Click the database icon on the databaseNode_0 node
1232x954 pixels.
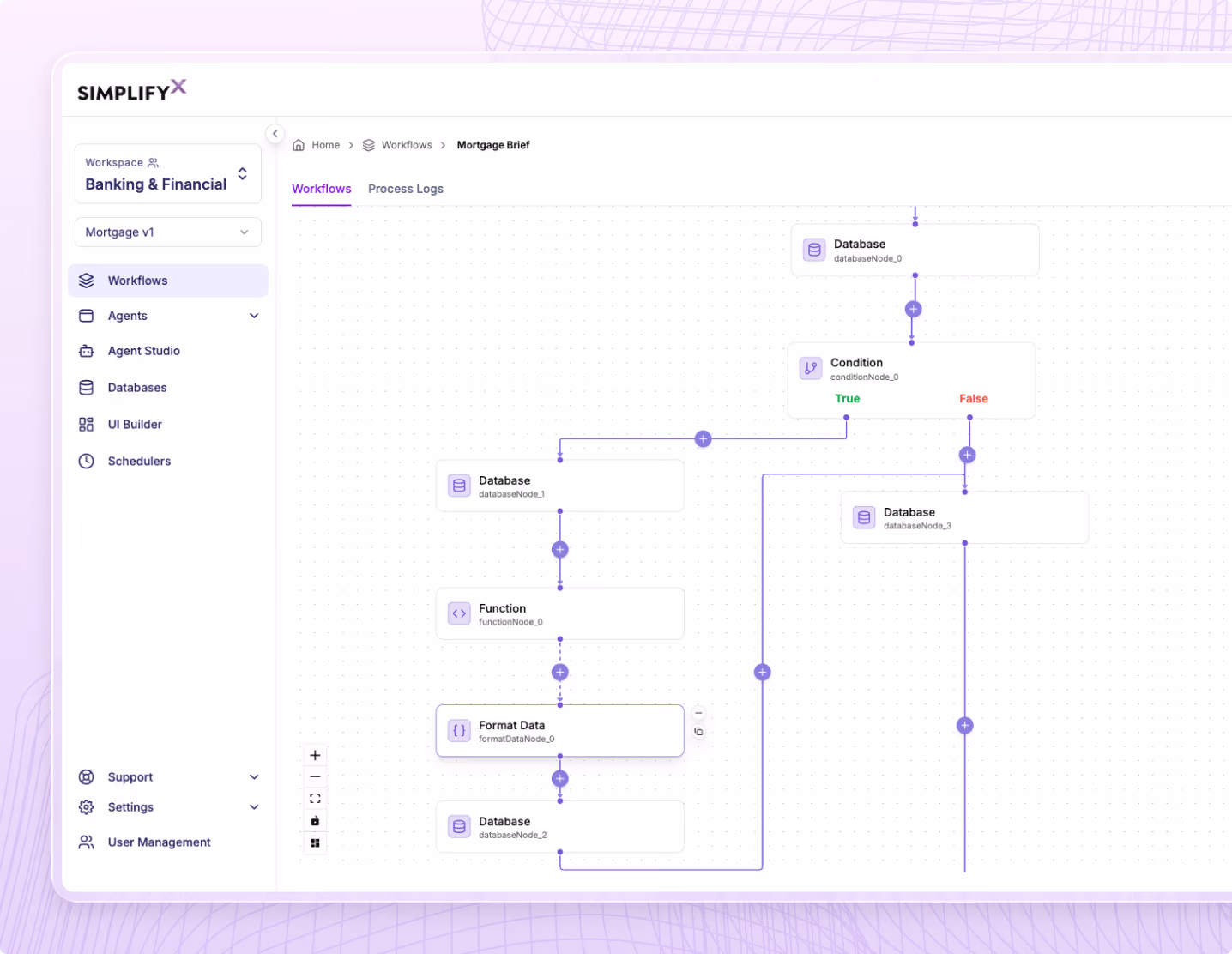[x=814, y=250]
